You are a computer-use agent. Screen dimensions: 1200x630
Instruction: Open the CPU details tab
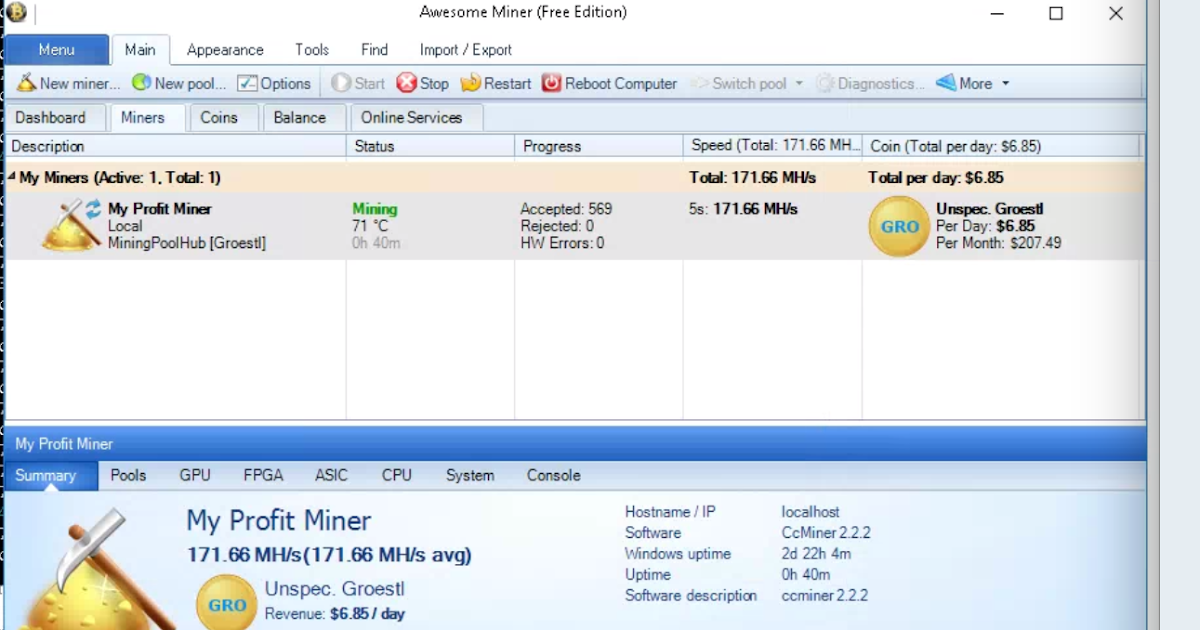coord(397,476)
